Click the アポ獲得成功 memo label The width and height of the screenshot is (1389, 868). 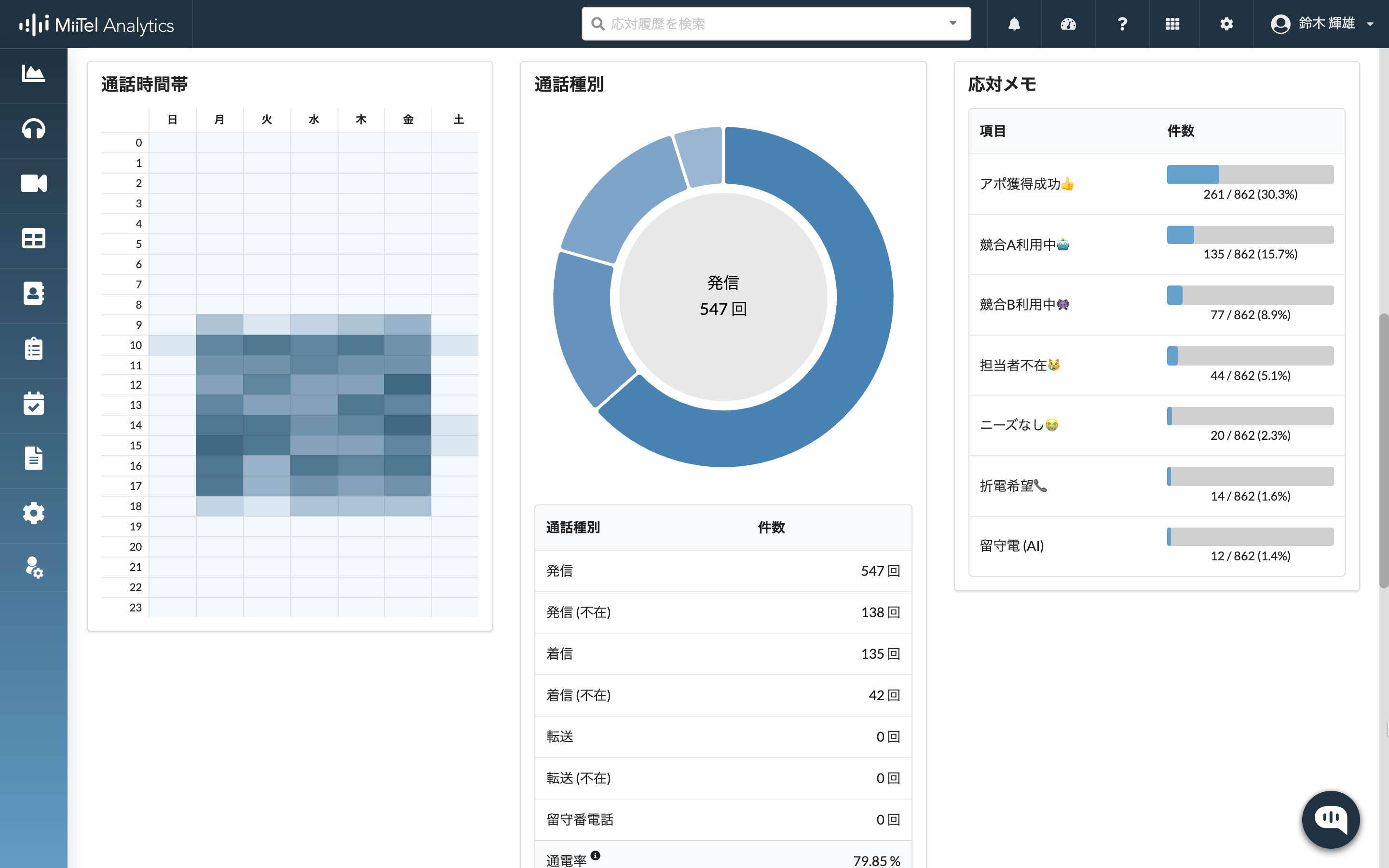click(x=1026, y=184)
